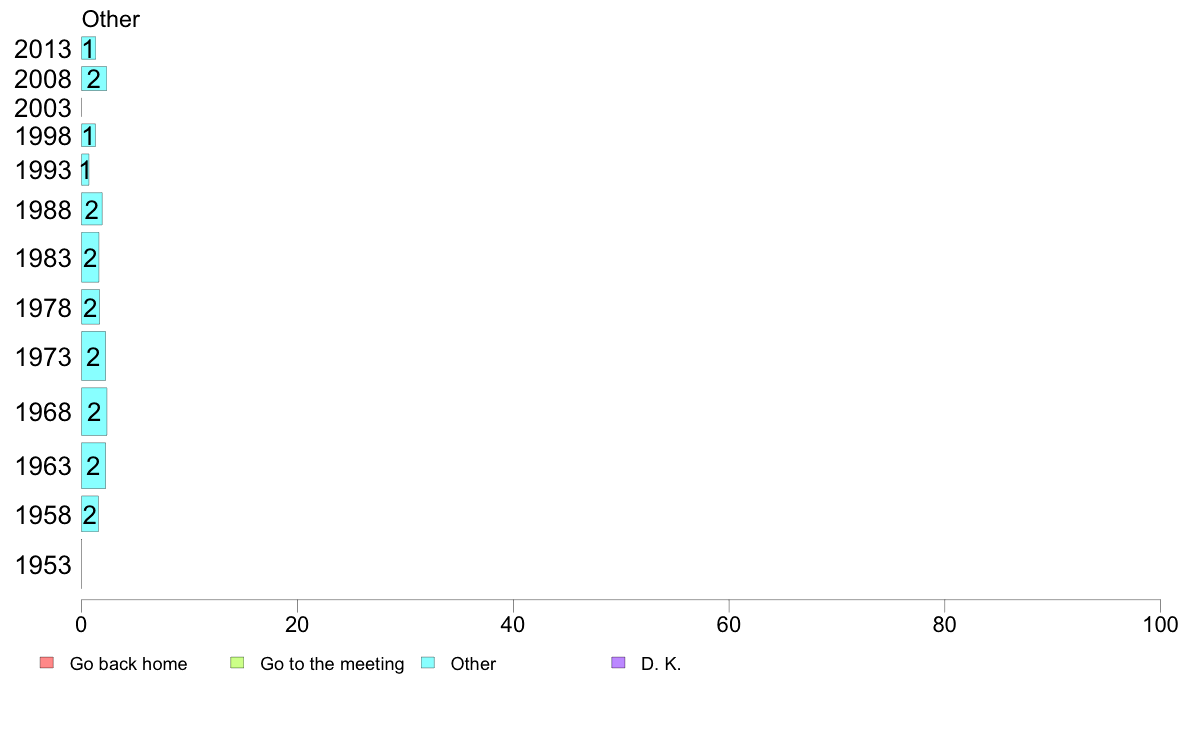Image resolution: width=1188 pixels, height=736 pixels.
Task: Select the Other column heading above the bars
Action: [111, 19]
